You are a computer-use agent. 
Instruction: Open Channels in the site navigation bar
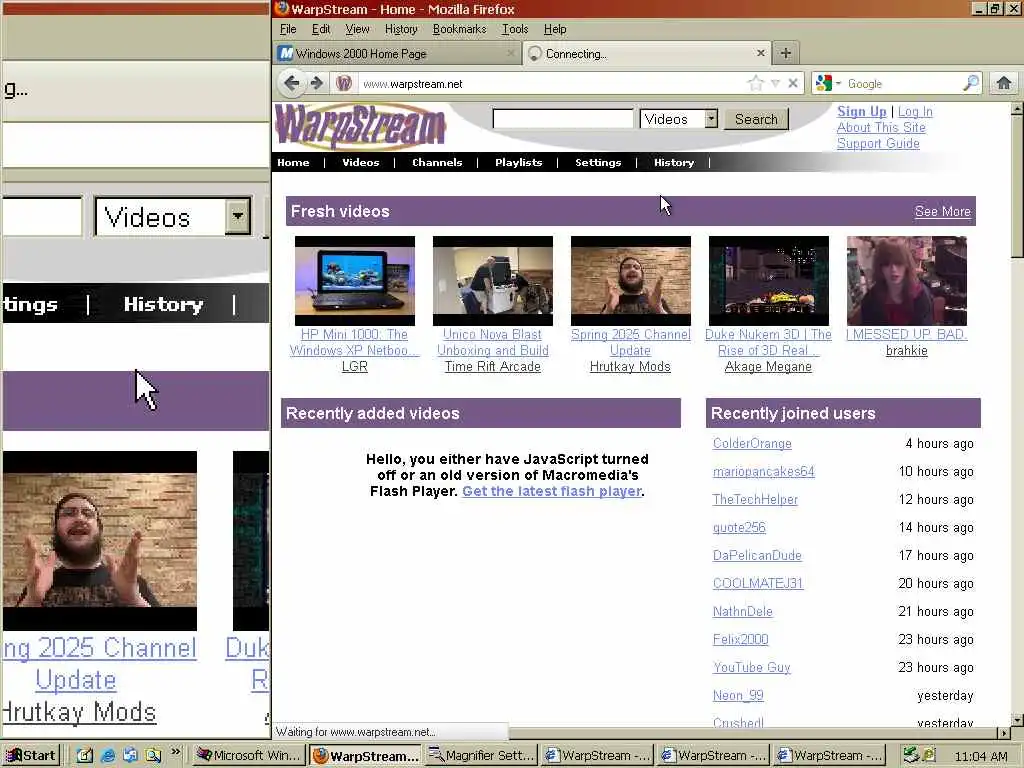click(437, 163)
